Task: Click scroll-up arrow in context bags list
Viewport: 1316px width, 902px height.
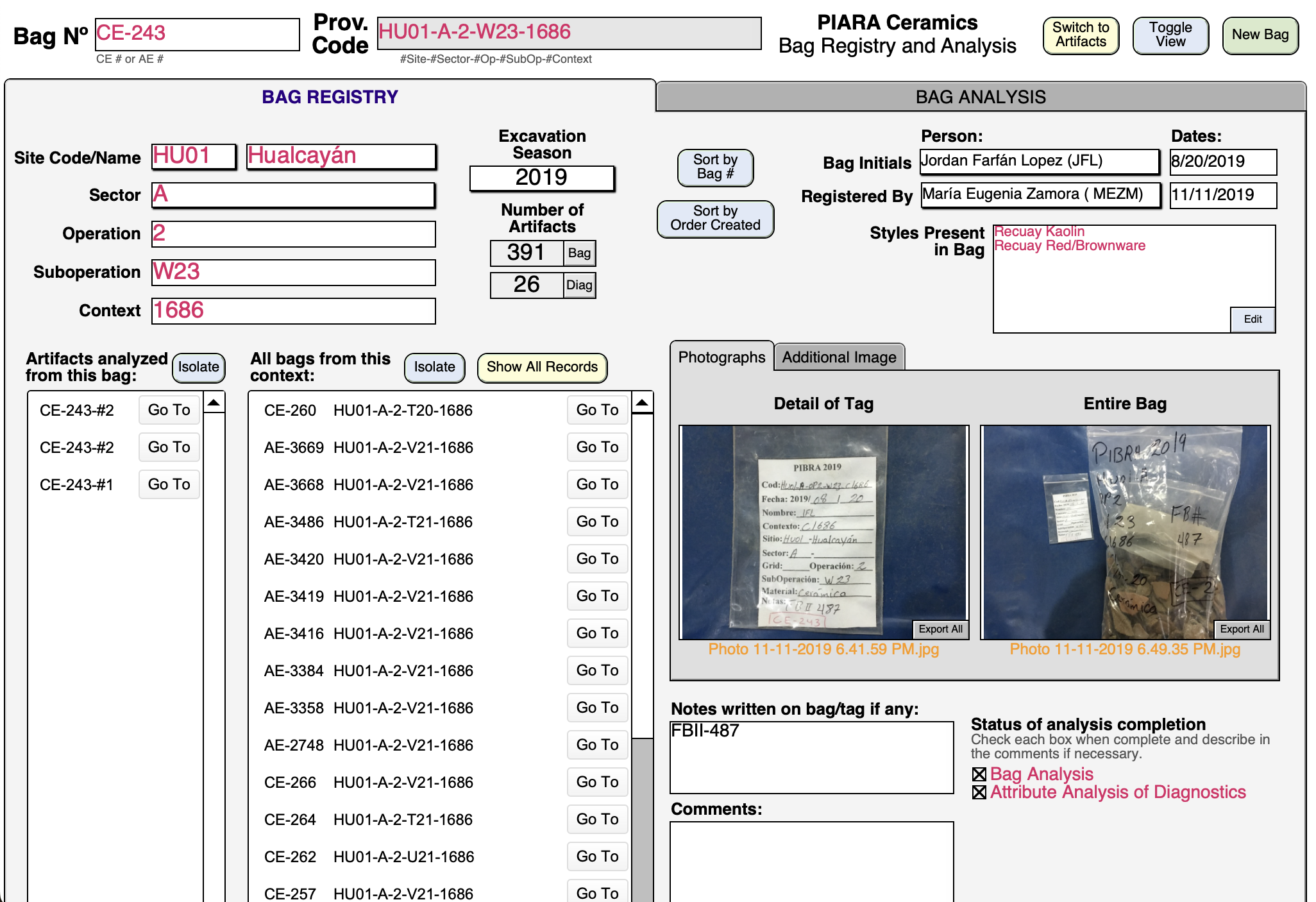Action: [642, 403]
